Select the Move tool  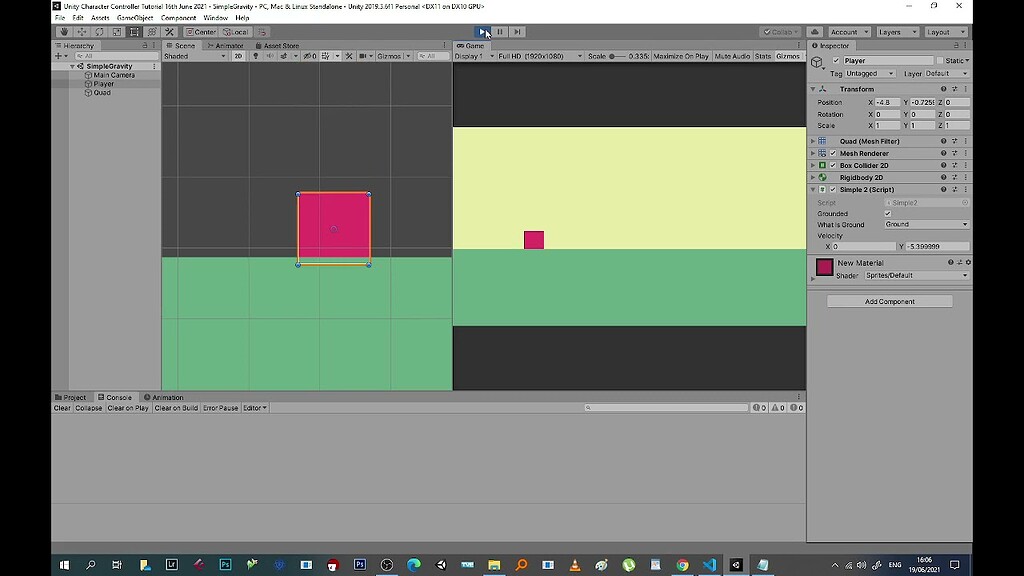81,32
